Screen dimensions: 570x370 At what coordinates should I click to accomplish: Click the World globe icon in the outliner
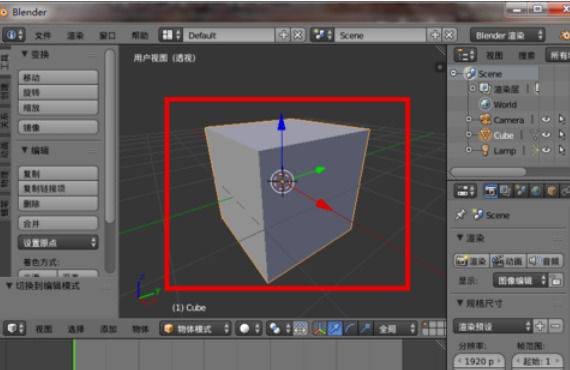(485, 104)
